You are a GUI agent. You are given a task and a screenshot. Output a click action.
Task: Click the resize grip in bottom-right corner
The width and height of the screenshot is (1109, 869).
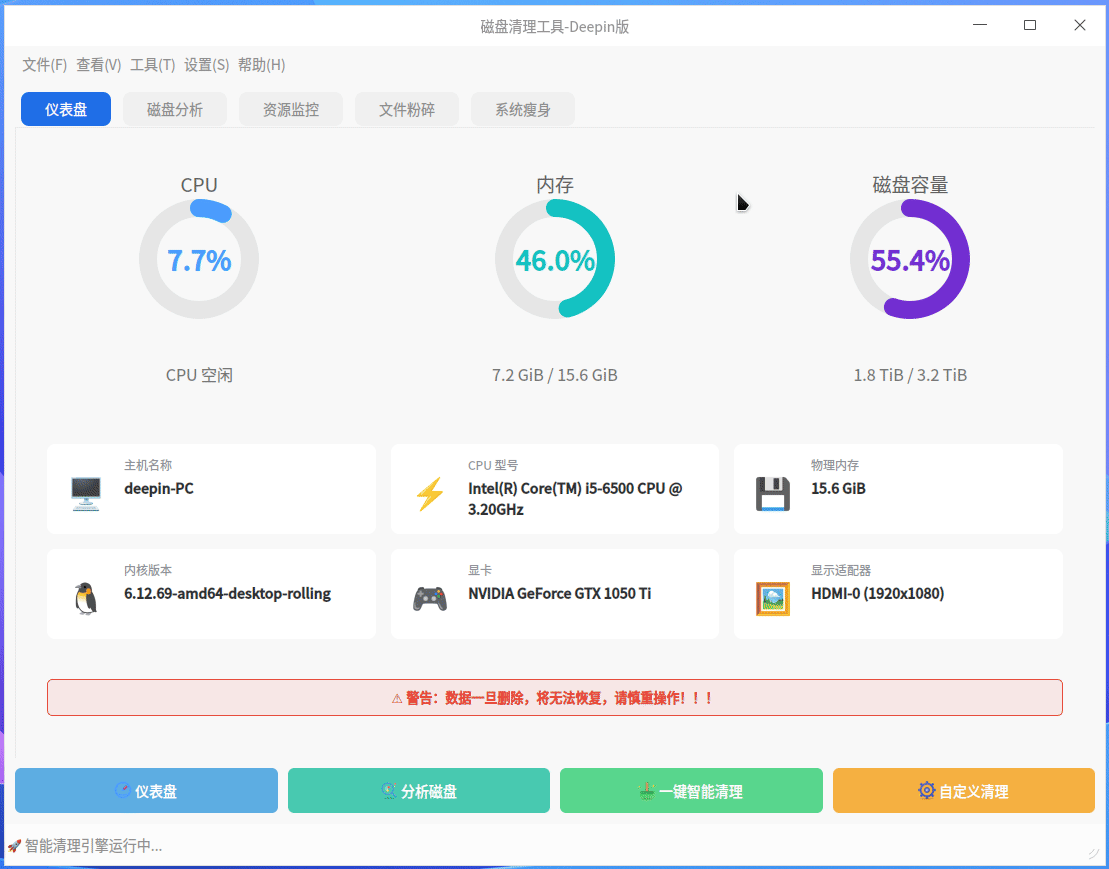1093,853
